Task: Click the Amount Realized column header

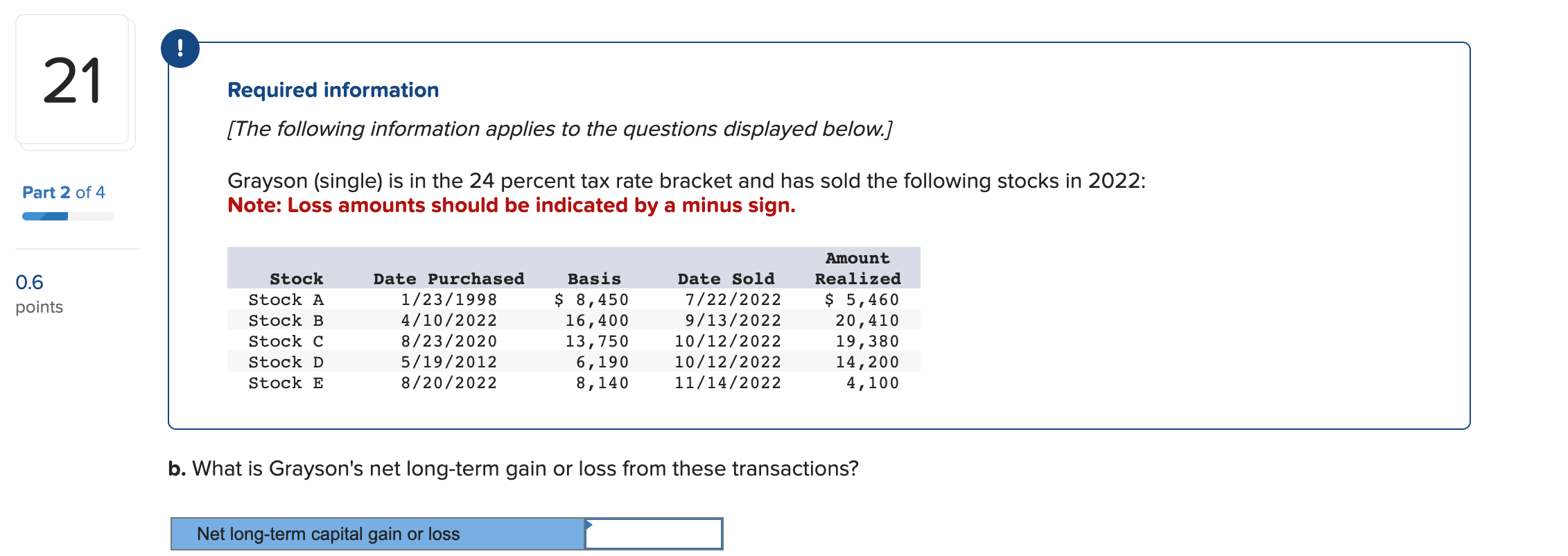Action: click(x=858, y=268)
